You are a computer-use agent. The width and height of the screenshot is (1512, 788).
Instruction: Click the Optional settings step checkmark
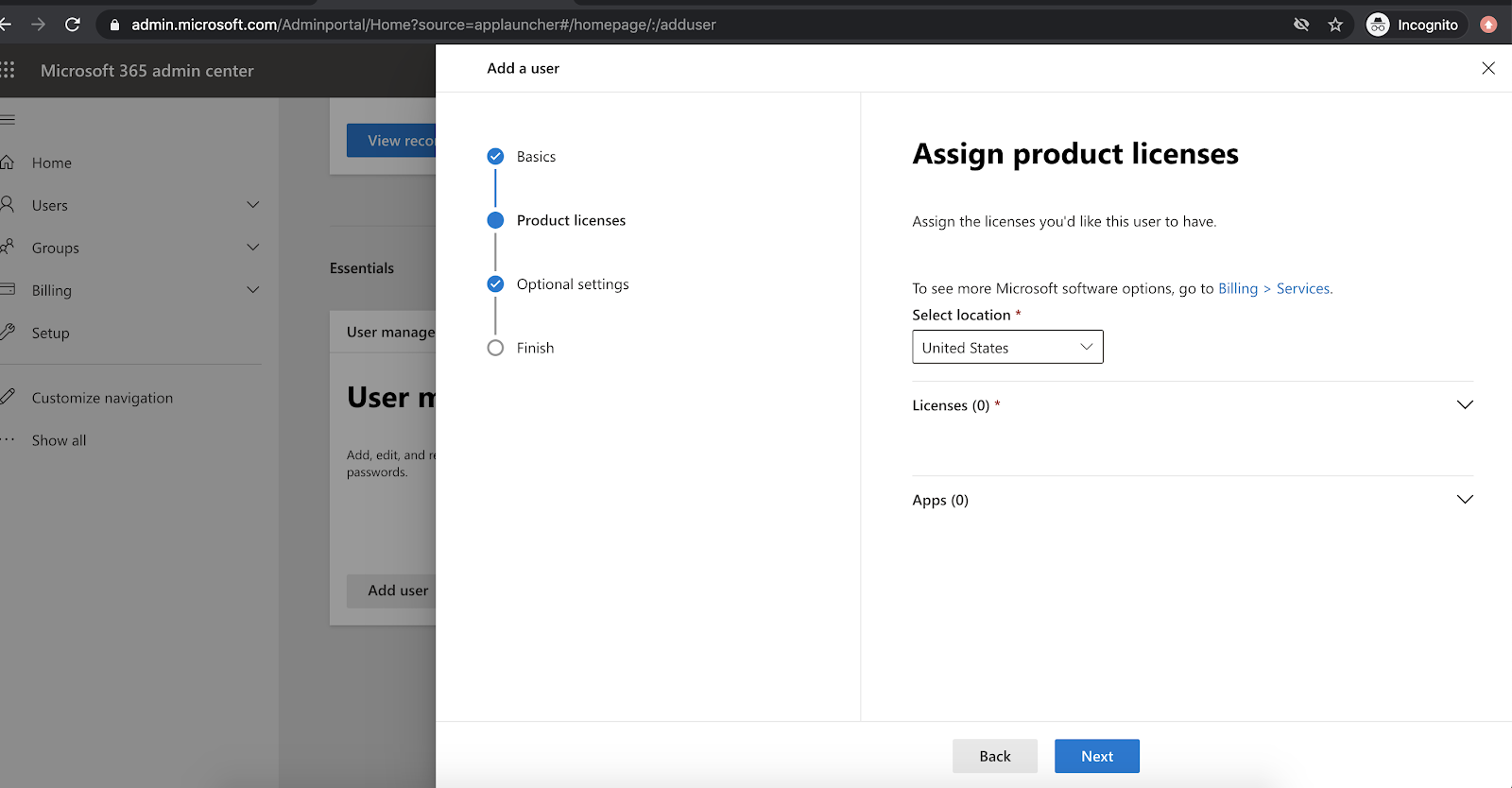pos(495,283)
